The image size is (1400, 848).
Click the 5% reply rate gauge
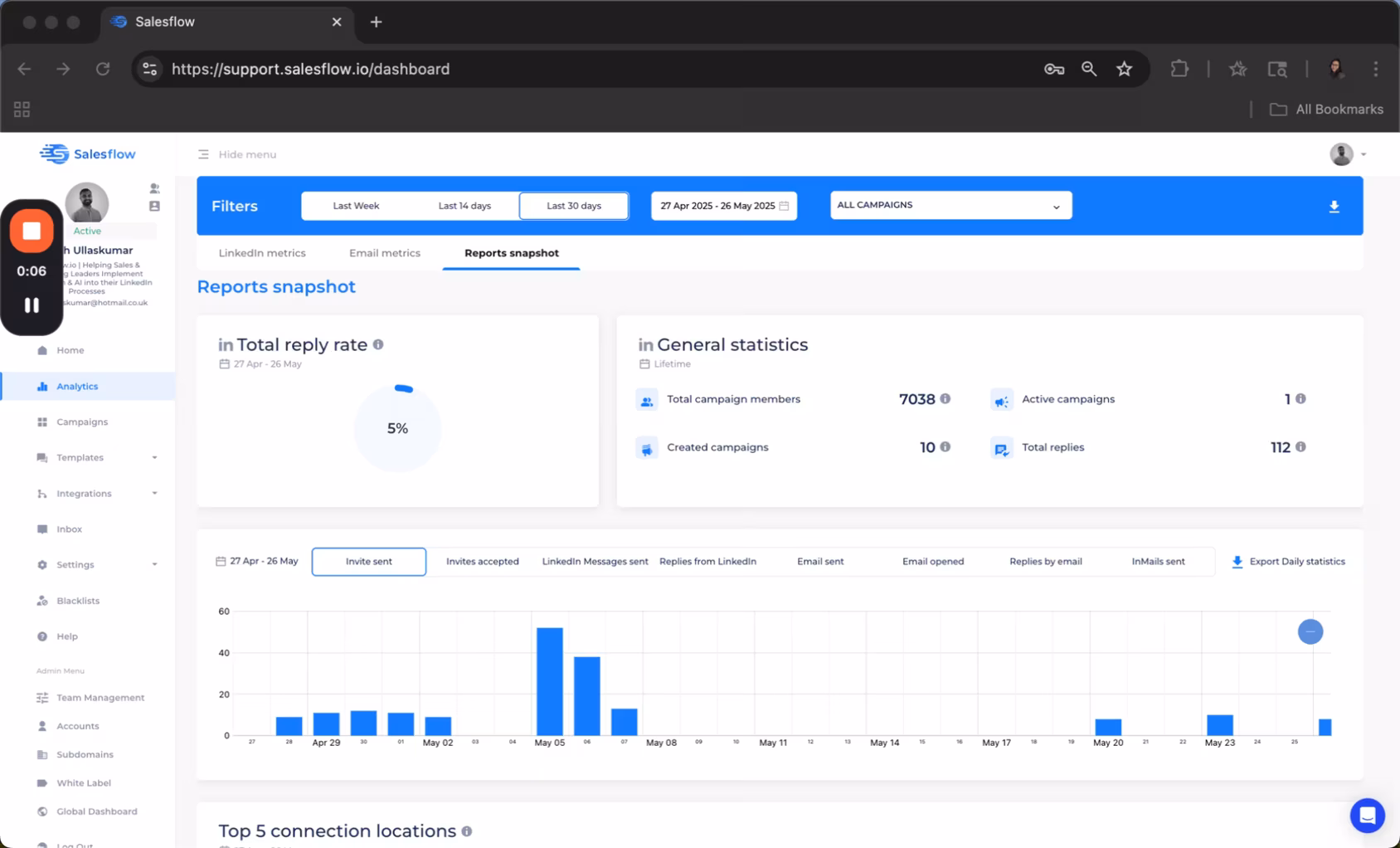point(398,428)
